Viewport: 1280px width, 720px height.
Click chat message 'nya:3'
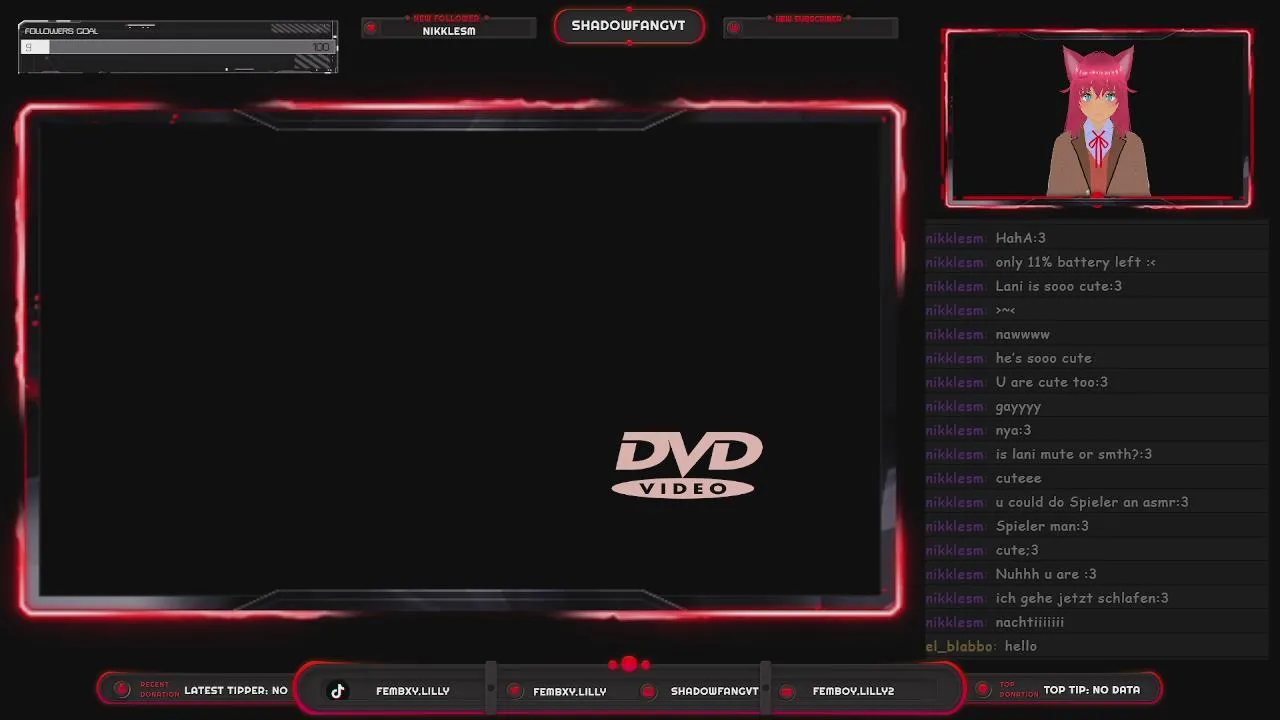pyautogui.click(x=1013, y=430)
